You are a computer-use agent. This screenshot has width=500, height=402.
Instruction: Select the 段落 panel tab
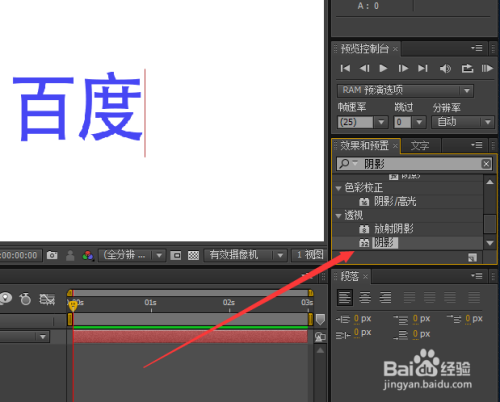(350, 276)
